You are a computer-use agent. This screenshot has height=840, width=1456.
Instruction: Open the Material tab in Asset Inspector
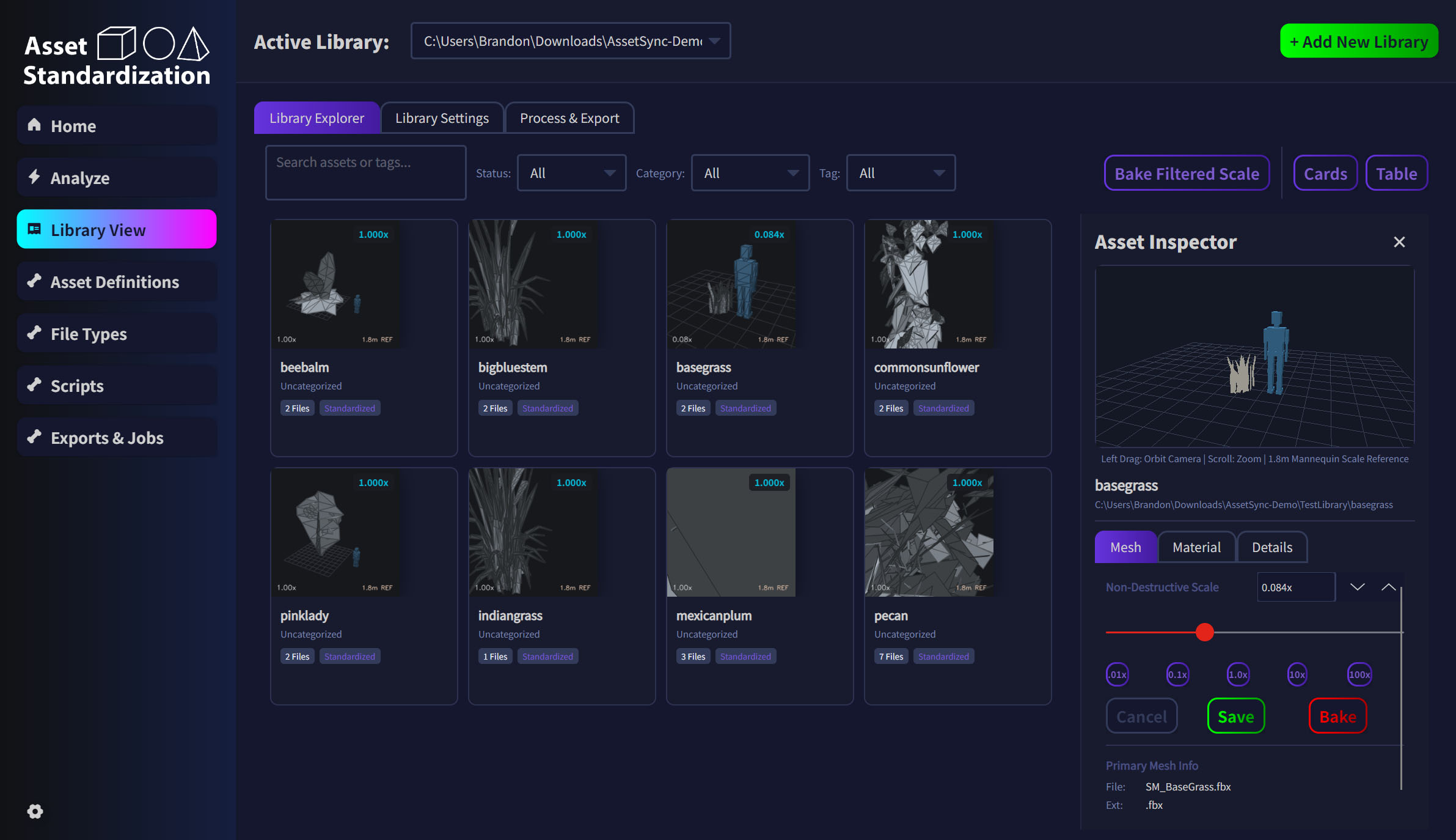(1196, 547)
